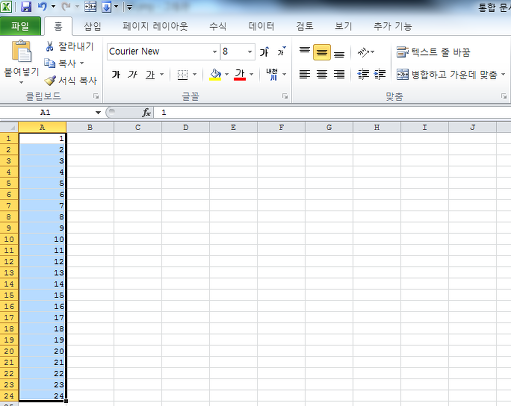This screenshot has width=511, height=406.
Task: Toggle bottom vertical alignment
Action: point(339,53)
